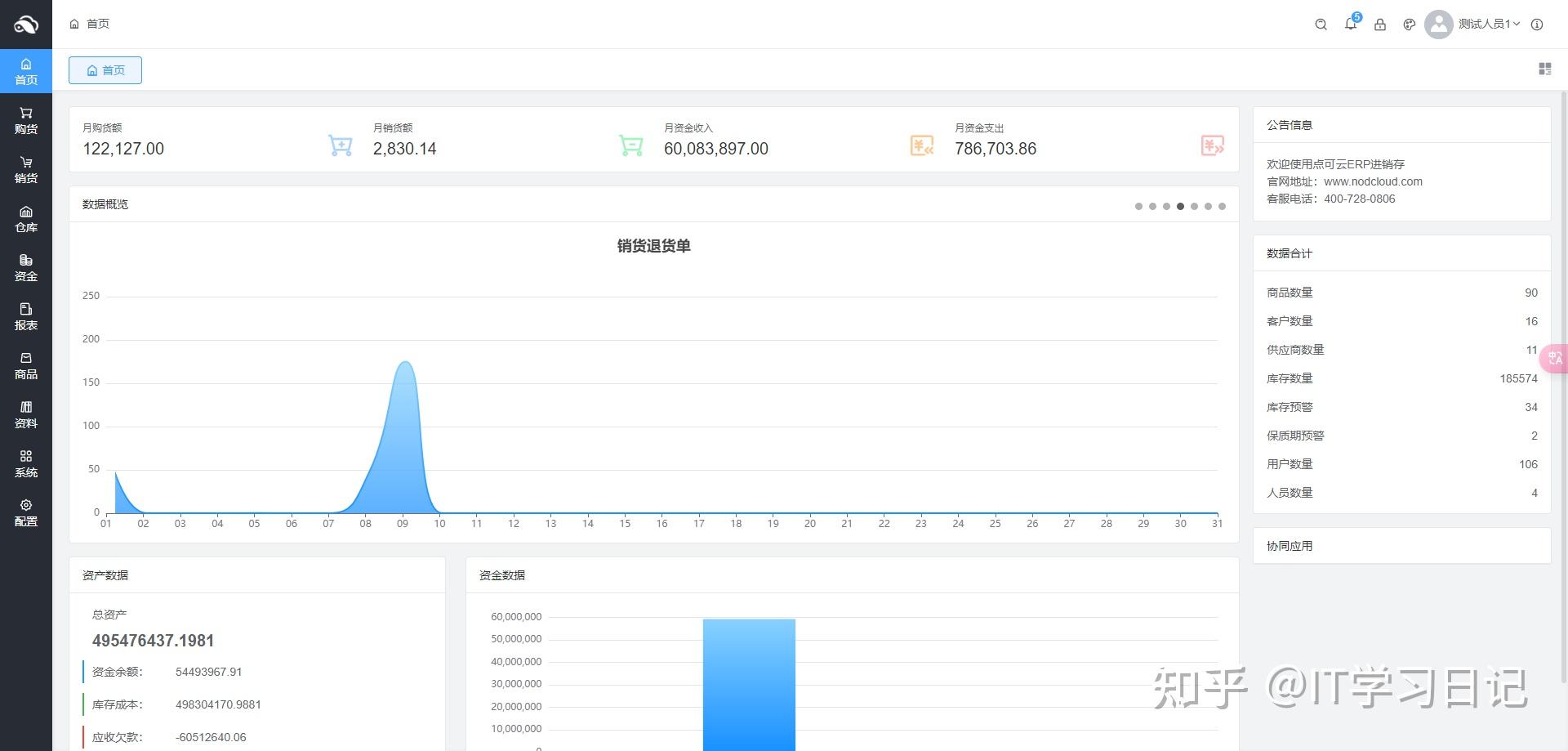Image resolution: width=1568 pixels, height=751 pixels.
Task: Click the lock screen icon
Action: coord(1380,25)
